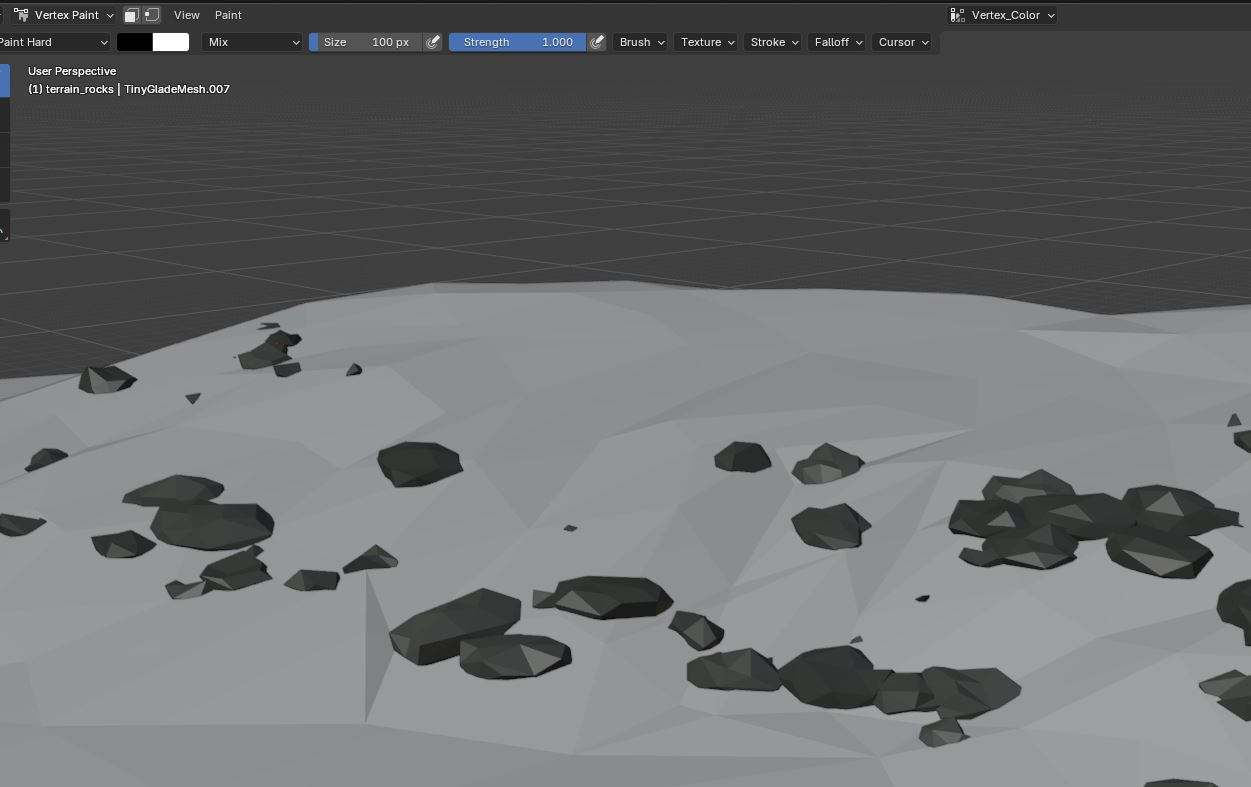Toggle pen pressure for brush Size

click(x=433, y=42)
